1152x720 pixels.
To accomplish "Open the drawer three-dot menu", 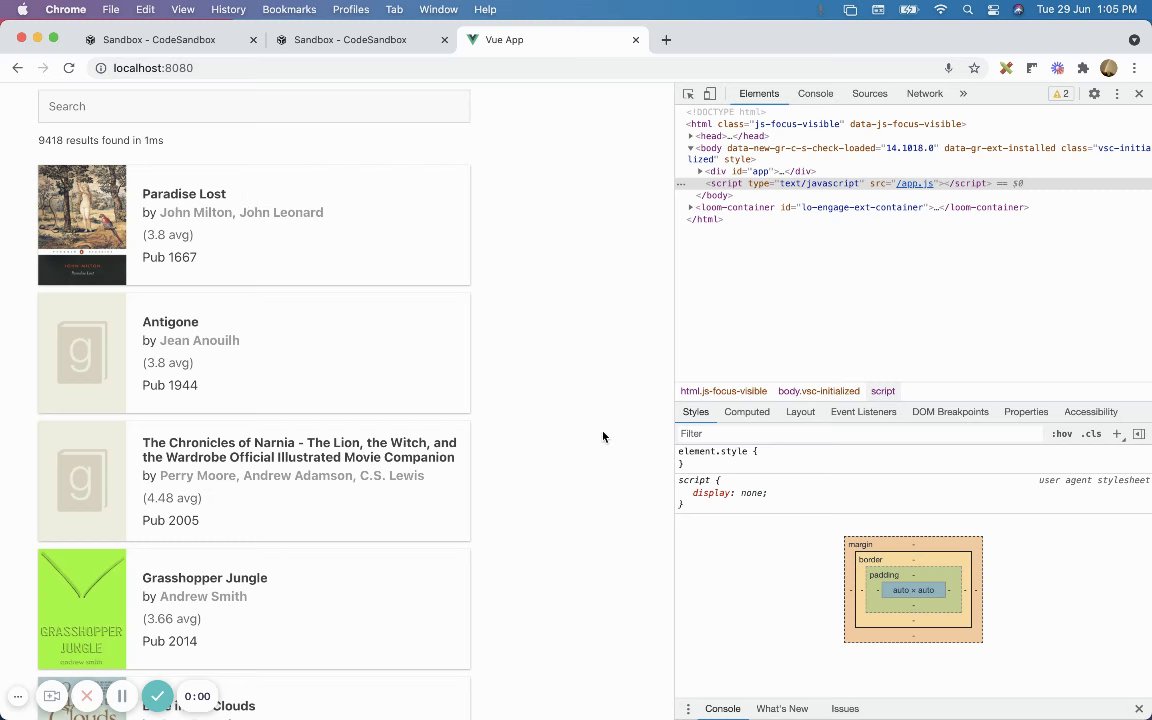I will 688,709.
